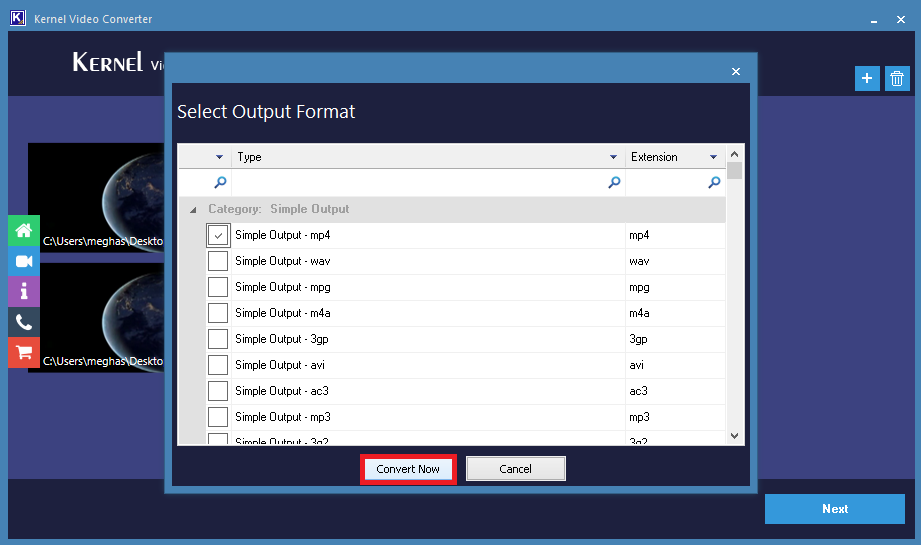
Task: Click the Cancel button
Action: 516,469
